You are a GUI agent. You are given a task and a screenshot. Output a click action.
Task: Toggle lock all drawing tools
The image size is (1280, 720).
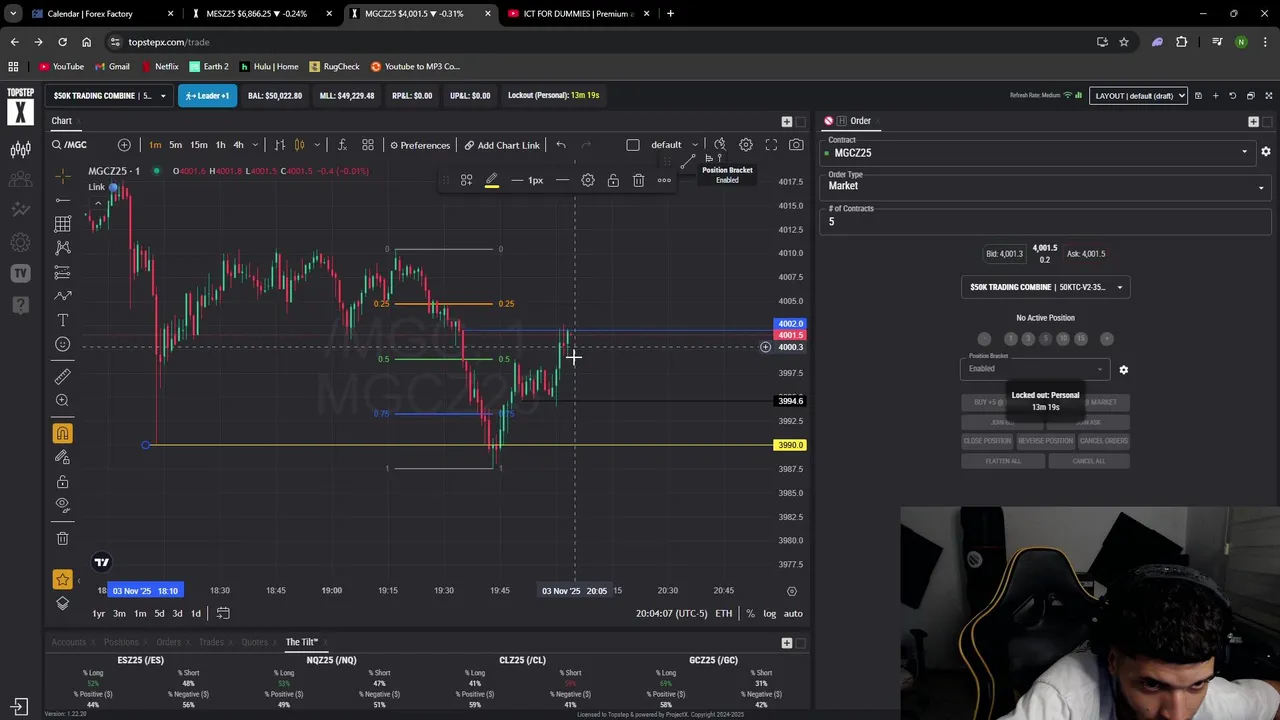[x=62, y=481]
